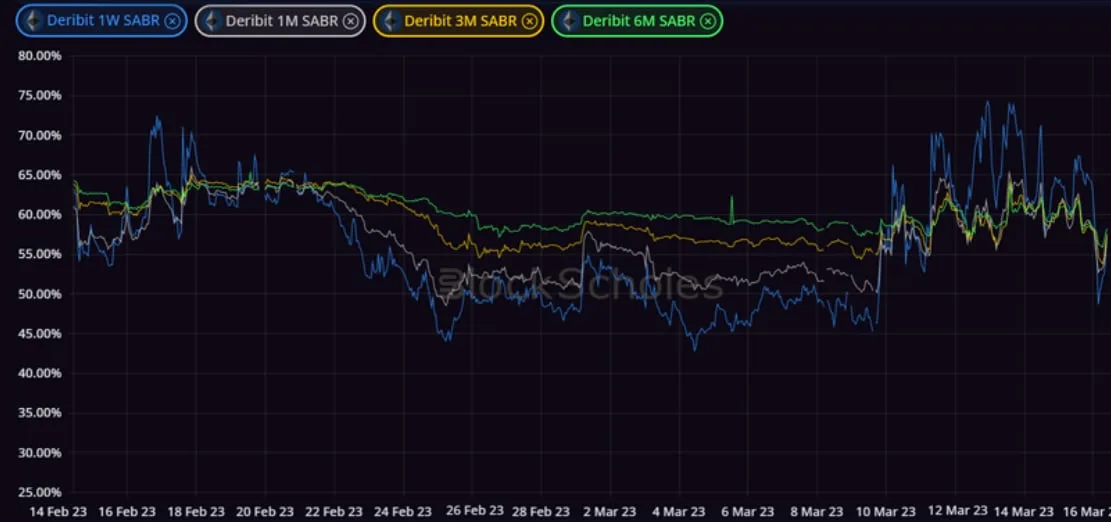Click the 25.00% y-axis label
Viewport: 1111px width, 522px height.
point(40,492)
